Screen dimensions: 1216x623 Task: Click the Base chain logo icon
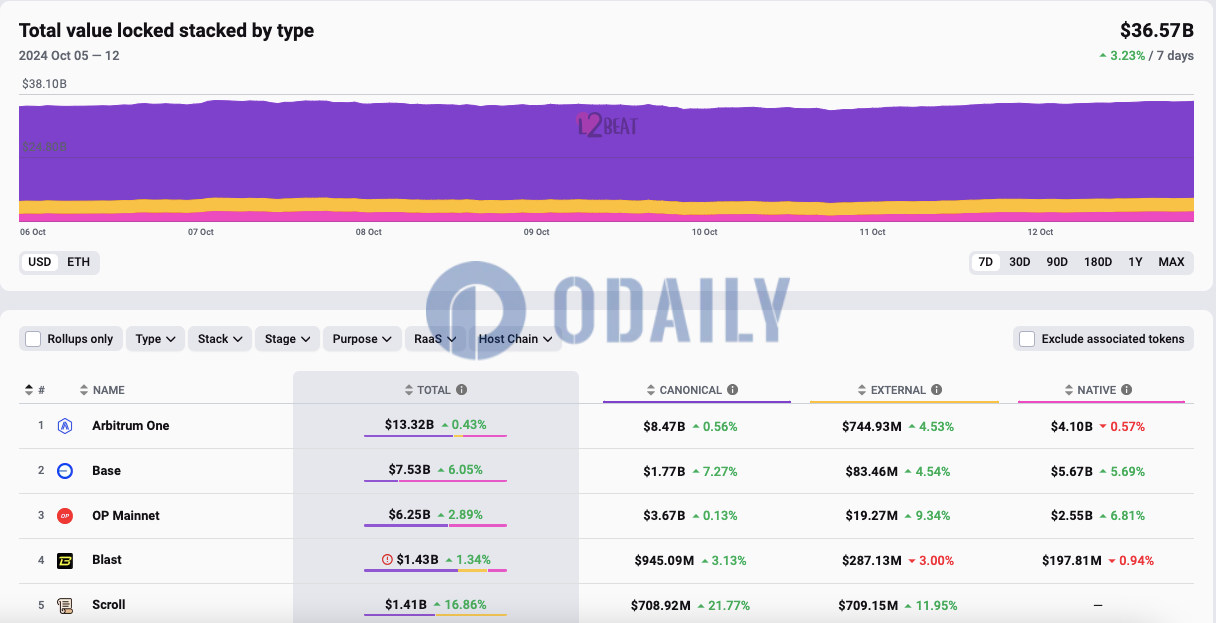tap(65, 471)
